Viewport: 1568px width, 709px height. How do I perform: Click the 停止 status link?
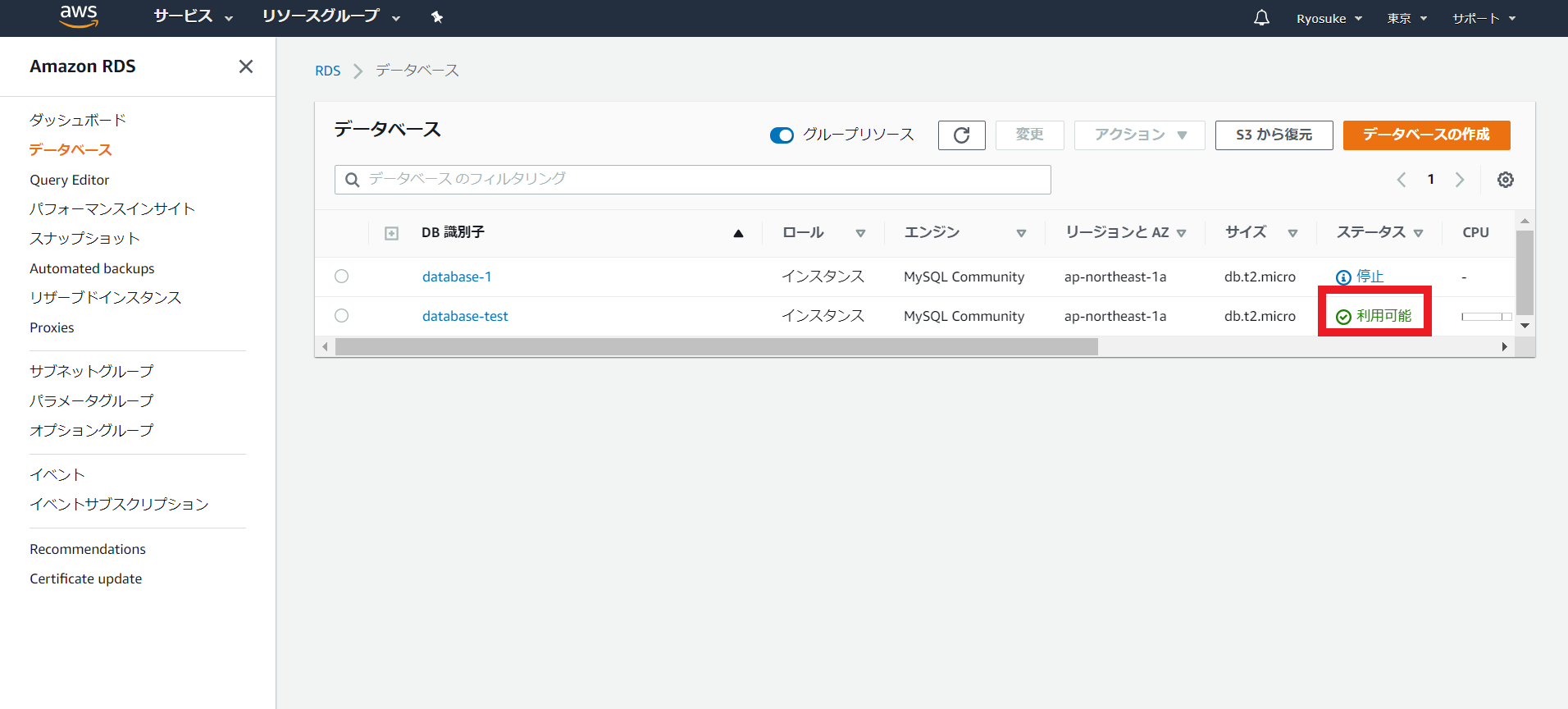click(1370, 277)
